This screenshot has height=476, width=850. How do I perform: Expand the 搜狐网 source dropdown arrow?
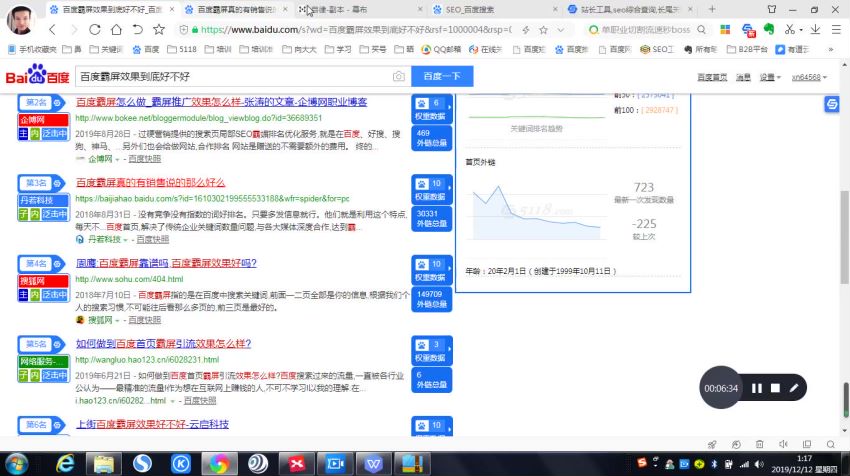coord(118,320)
